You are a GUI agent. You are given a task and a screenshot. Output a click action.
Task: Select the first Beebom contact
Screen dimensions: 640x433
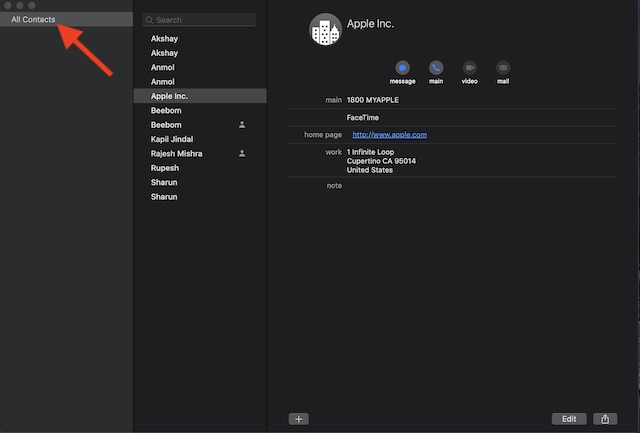click(200, 111)
